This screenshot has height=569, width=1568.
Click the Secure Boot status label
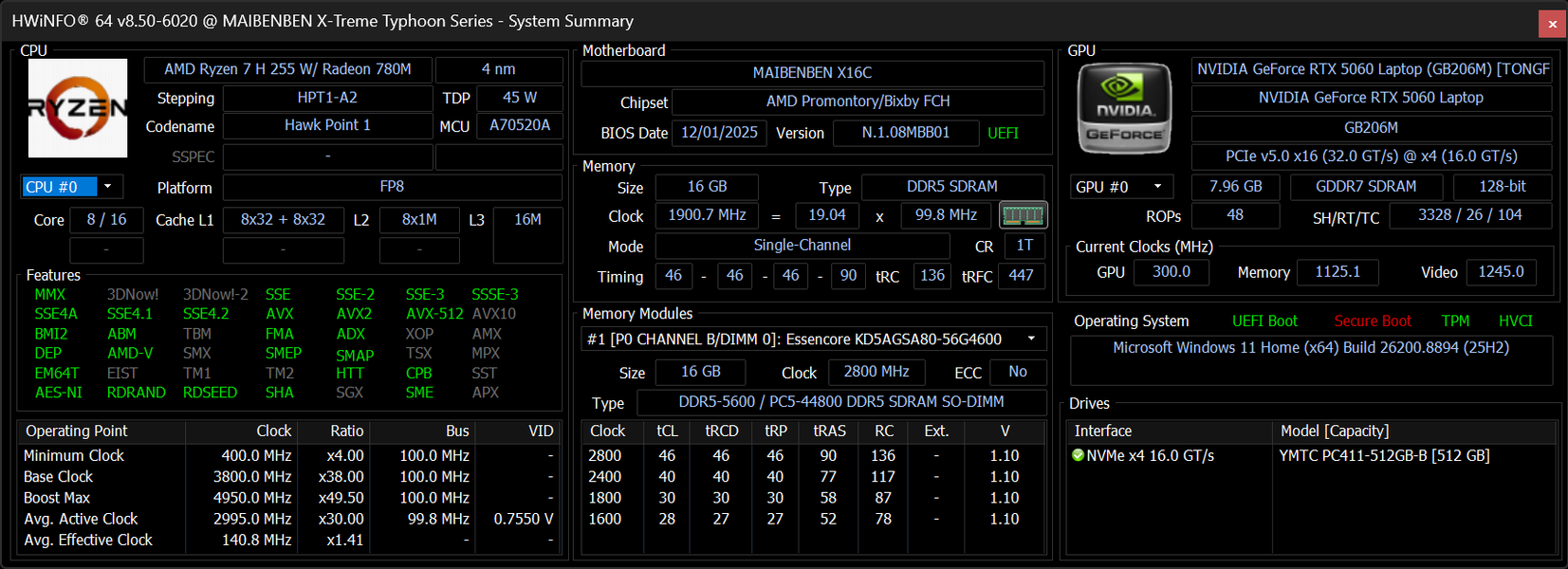1372,321
